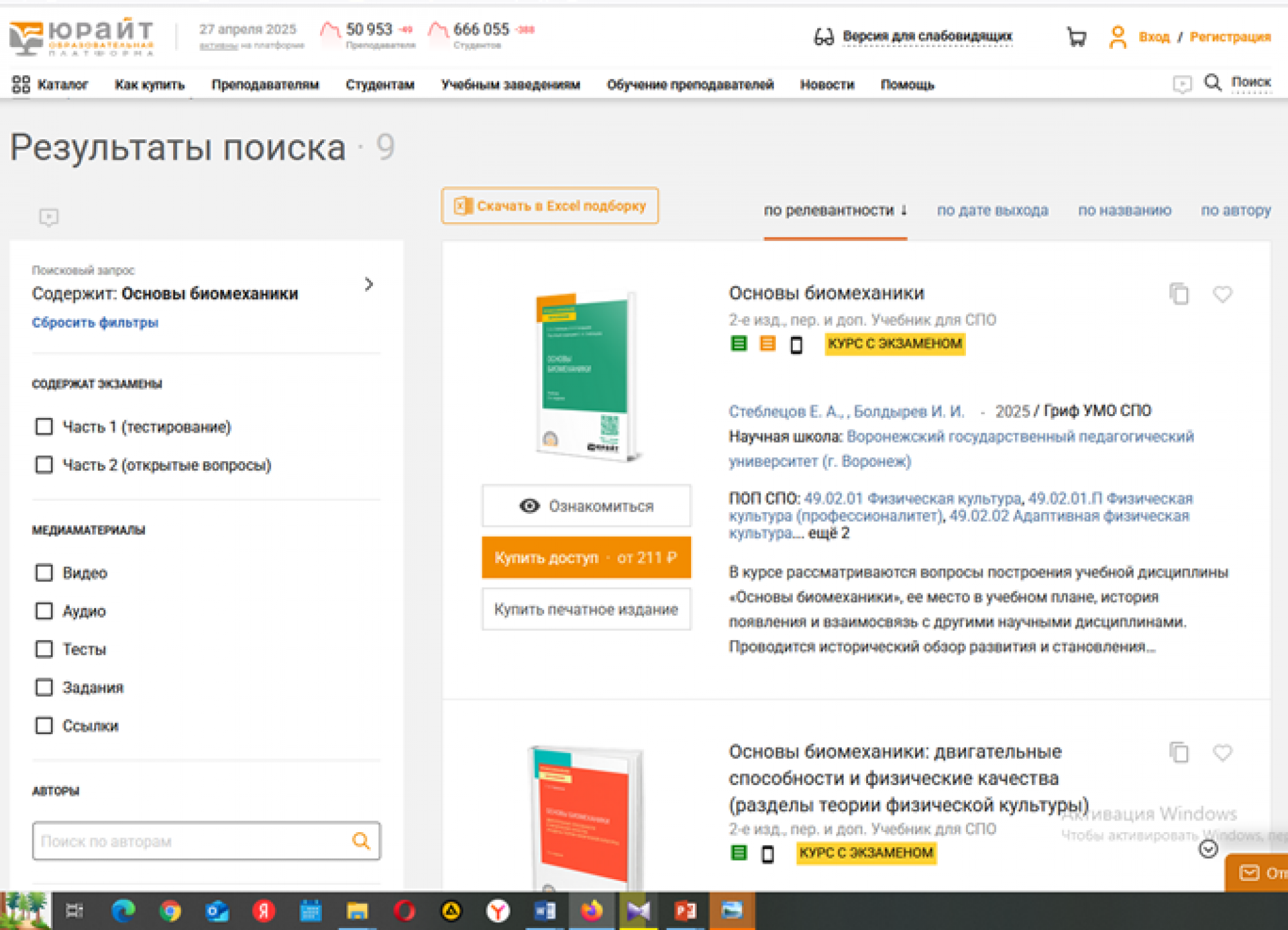Image resolution: width=1288 pixels, height=930 pixels.
Task: Enable the Видео media filter
Action: tap(44, 573)
